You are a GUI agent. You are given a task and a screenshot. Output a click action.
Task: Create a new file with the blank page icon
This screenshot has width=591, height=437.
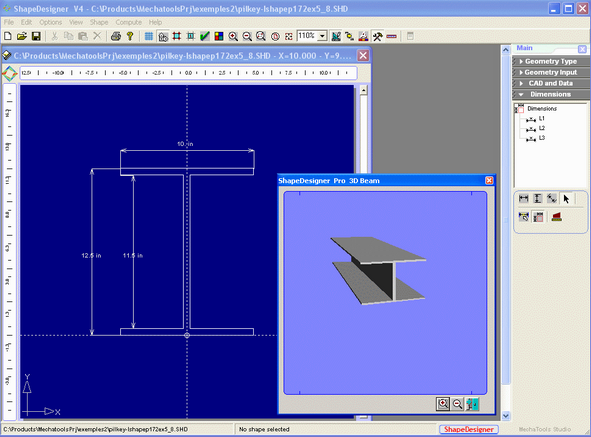tap(8, 36)
